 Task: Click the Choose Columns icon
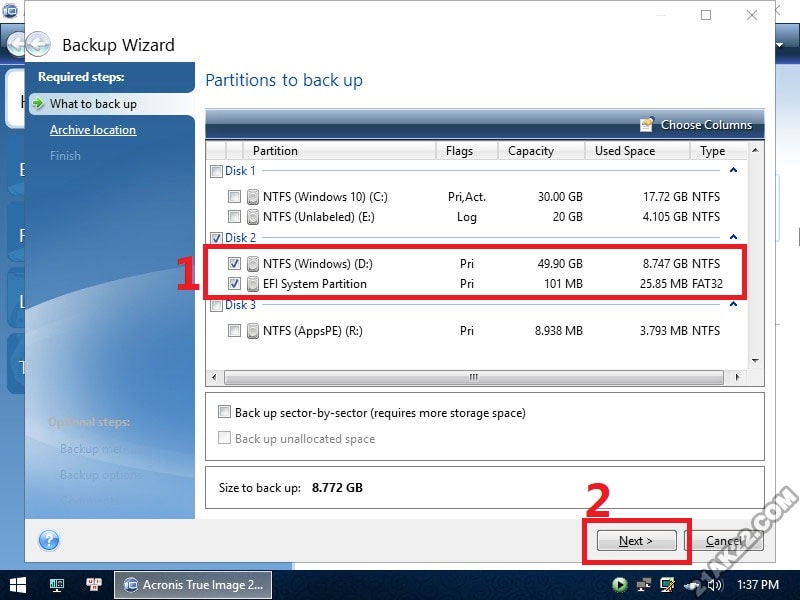(x=646, y=124)
